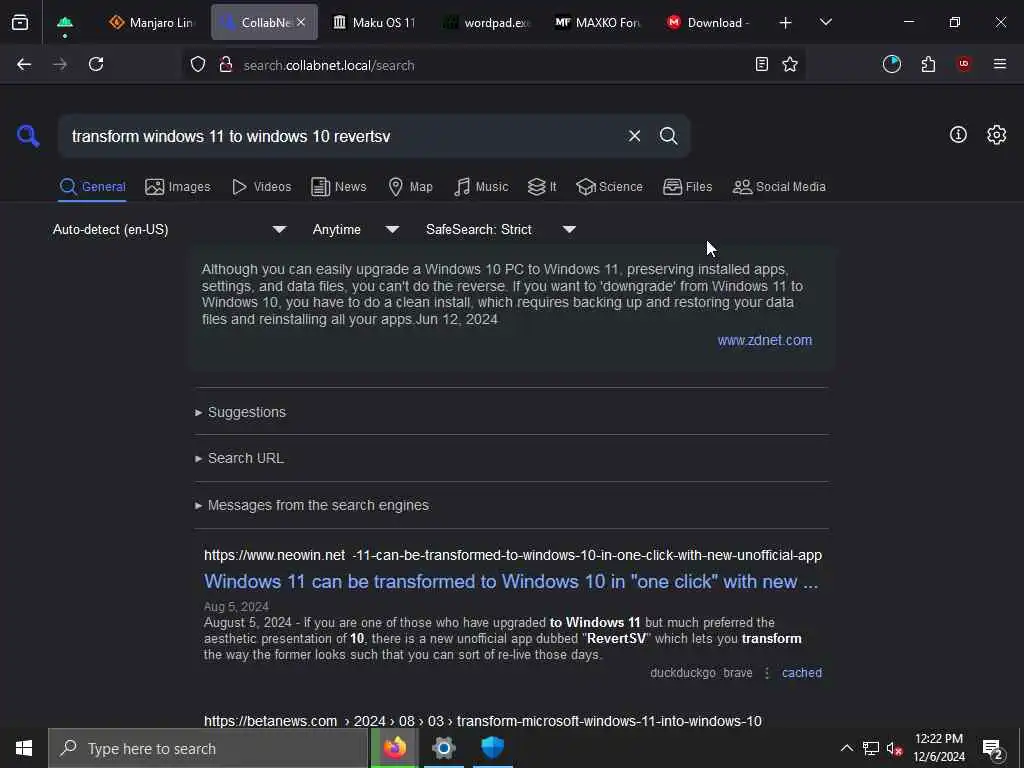Open the Extensions puzzle icon
1024x768 pixels.
pyautogui.click(x=928, y=64)
